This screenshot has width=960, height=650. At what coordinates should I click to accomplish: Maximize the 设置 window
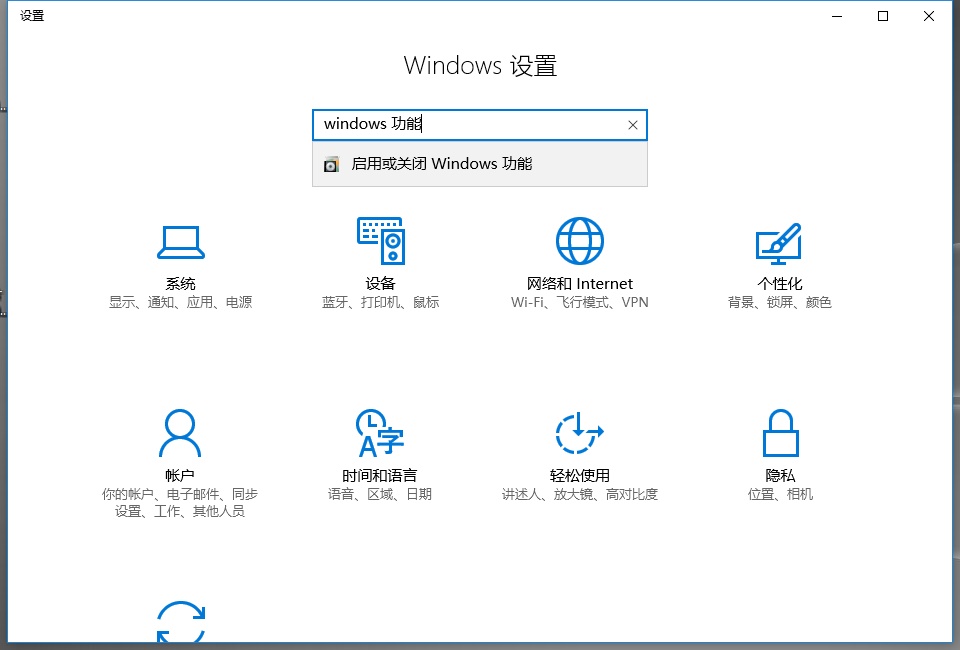point(883,17)
